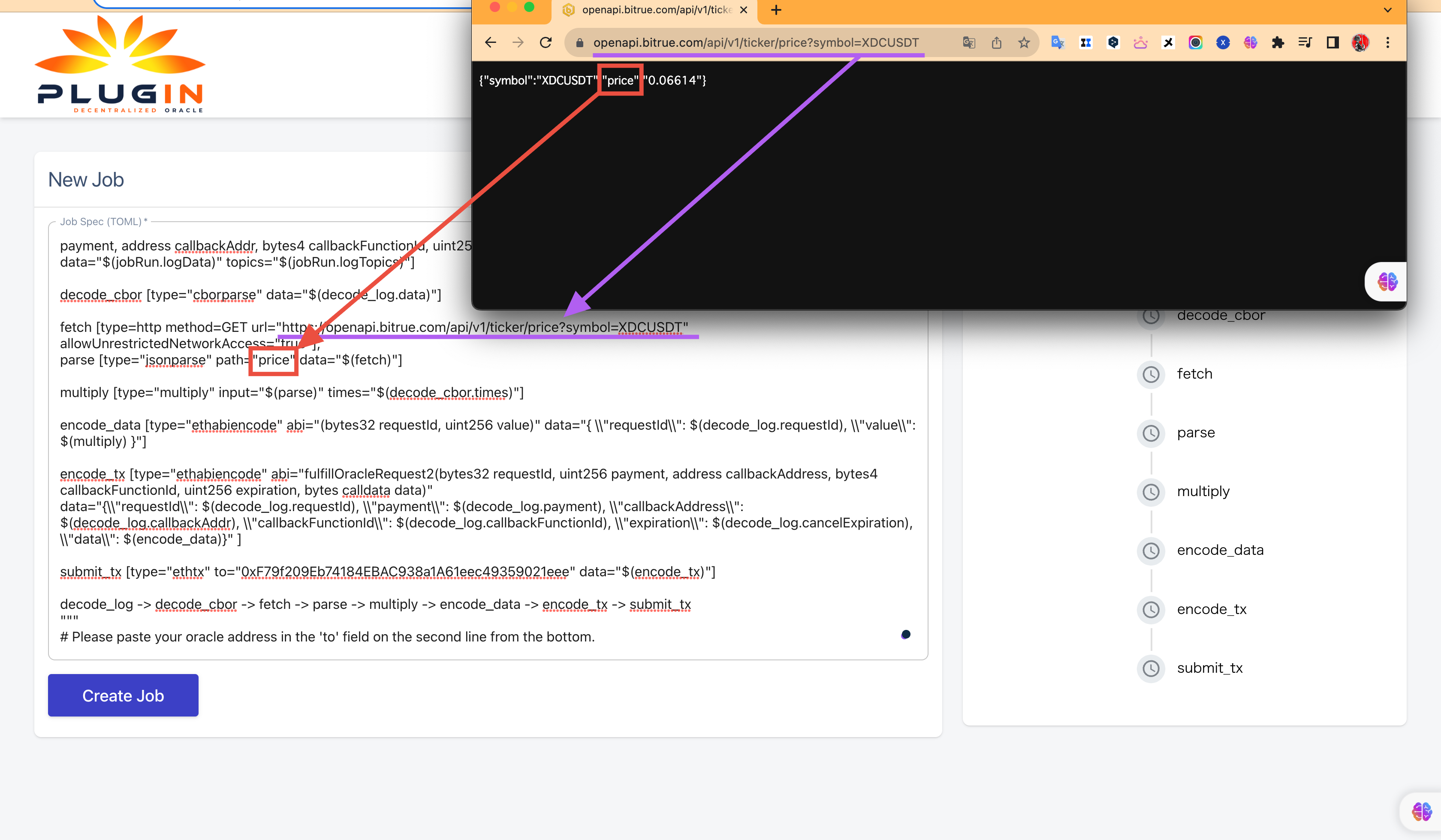Viewport: 1441px width, 840px height.
Task: Collapse the browser window with the chevron
Action: (1387, 11)
